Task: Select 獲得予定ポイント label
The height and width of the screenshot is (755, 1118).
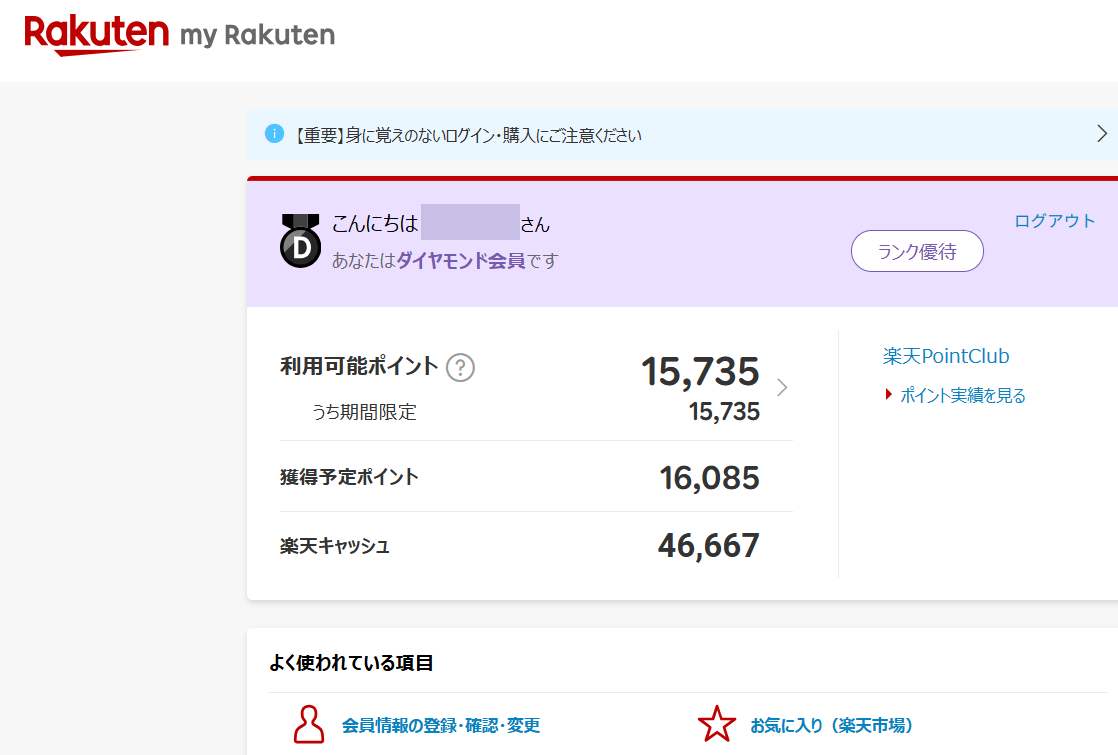Action: (349, 477)
